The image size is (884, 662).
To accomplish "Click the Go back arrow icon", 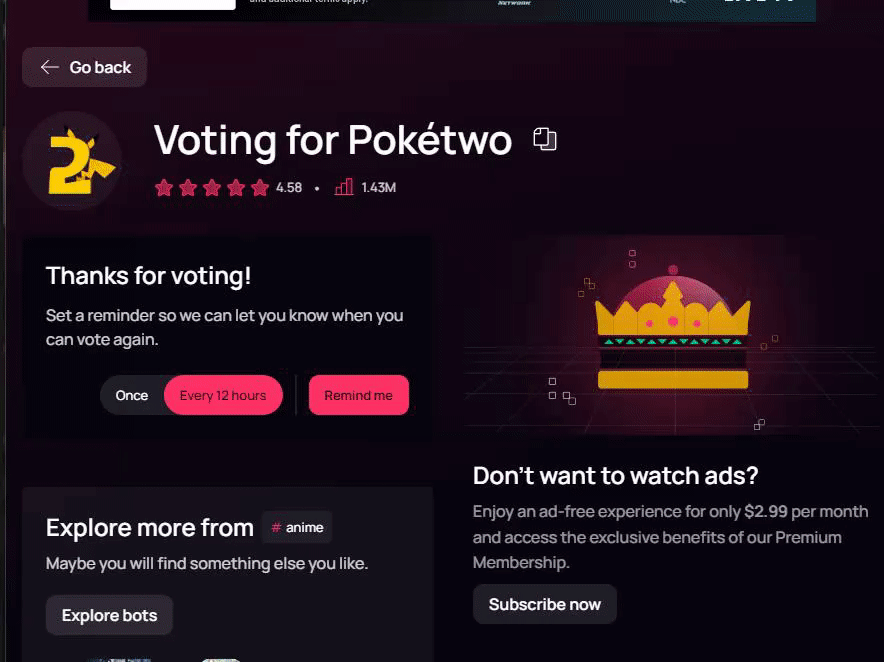I will (x=50, y=67).
